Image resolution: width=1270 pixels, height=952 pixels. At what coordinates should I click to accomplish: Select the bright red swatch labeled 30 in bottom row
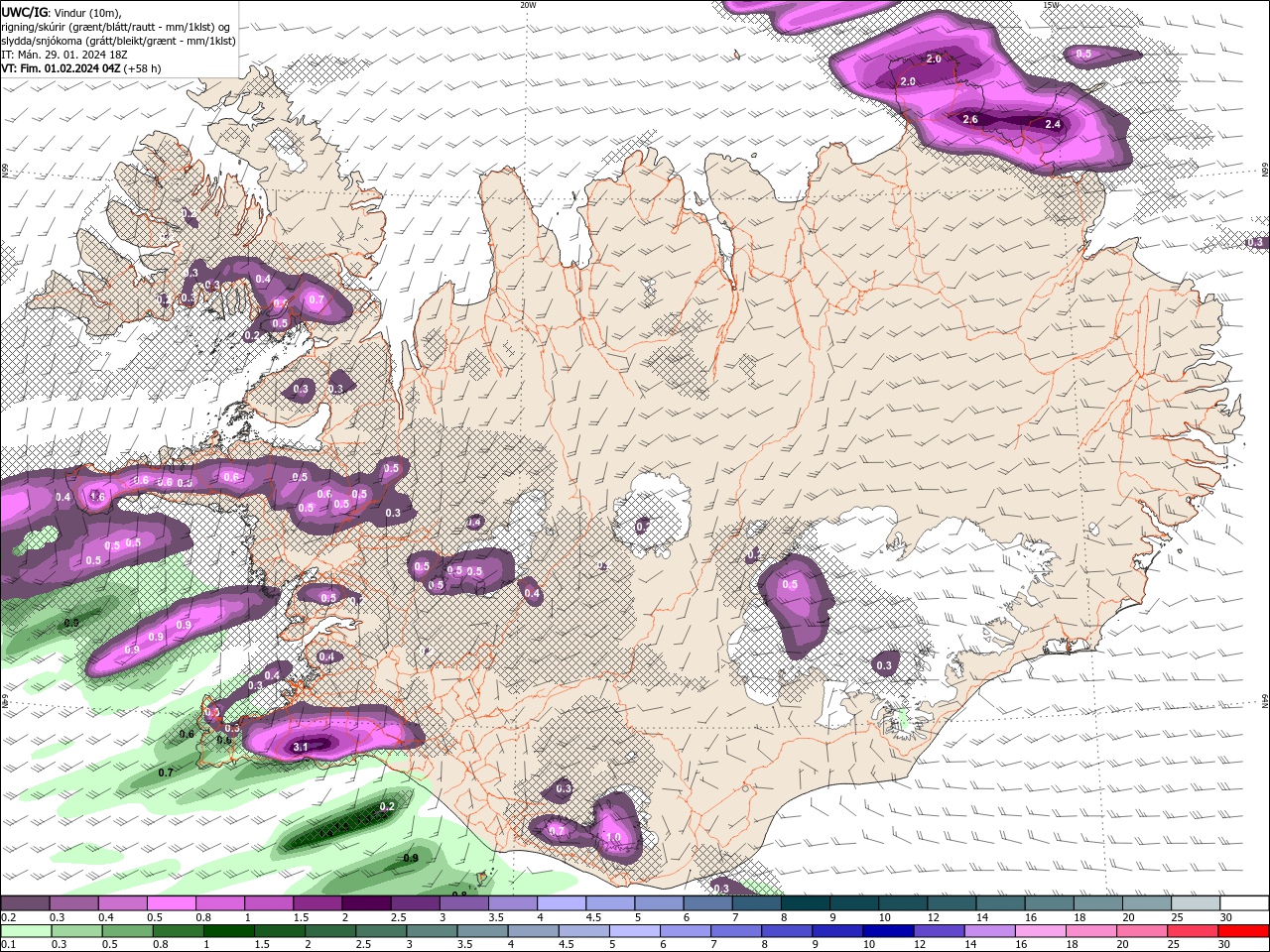1242,931
